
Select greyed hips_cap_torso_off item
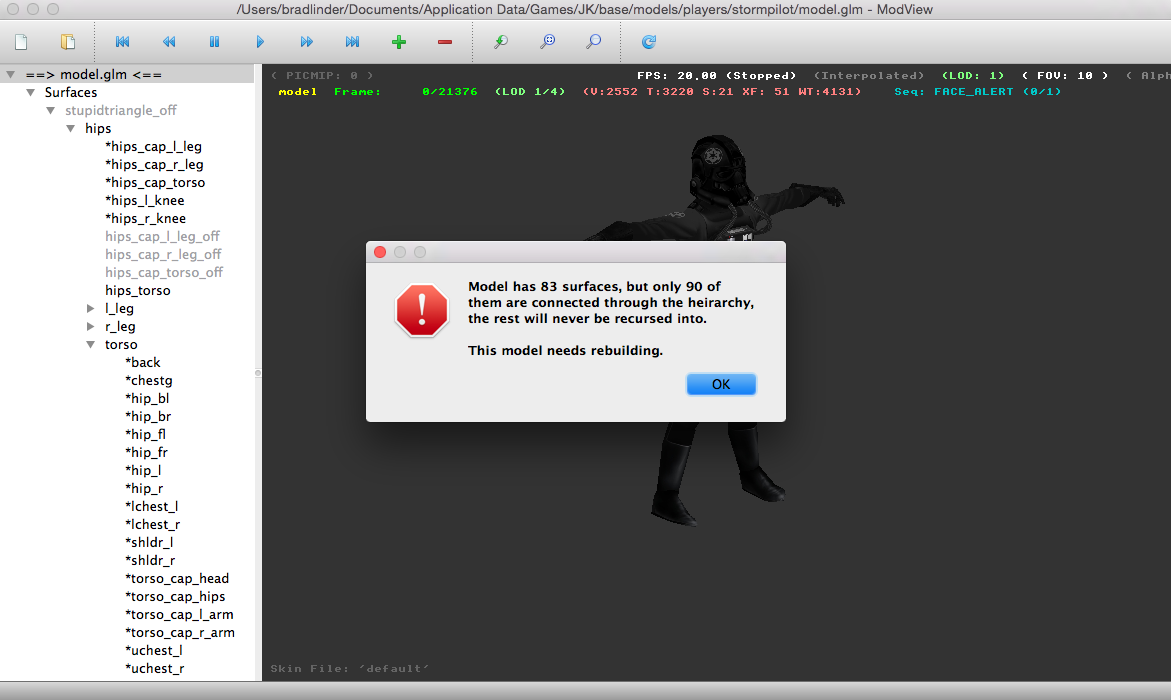click(164, 272)
